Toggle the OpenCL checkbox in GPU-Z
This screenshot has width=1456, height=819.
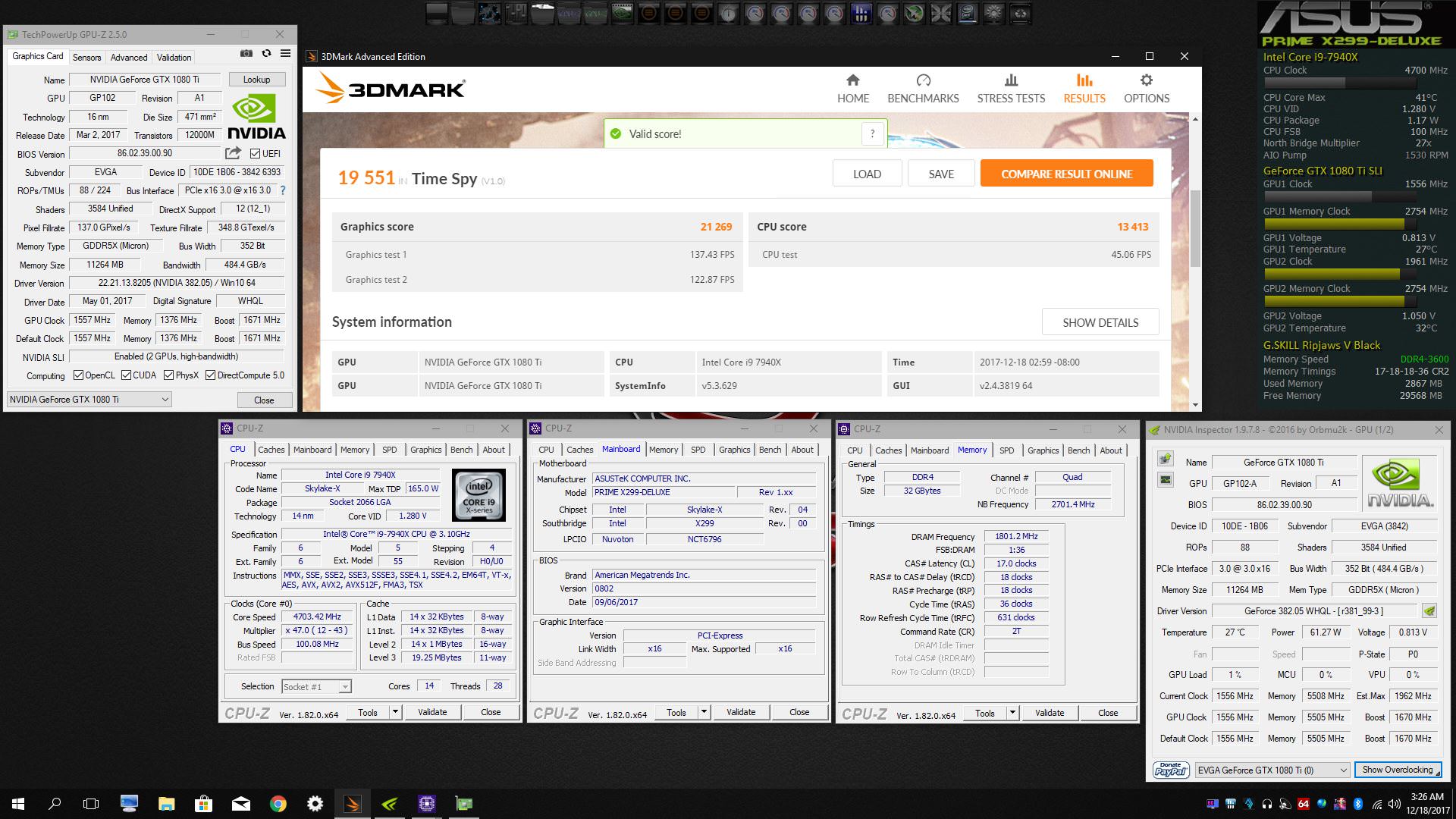78,375
